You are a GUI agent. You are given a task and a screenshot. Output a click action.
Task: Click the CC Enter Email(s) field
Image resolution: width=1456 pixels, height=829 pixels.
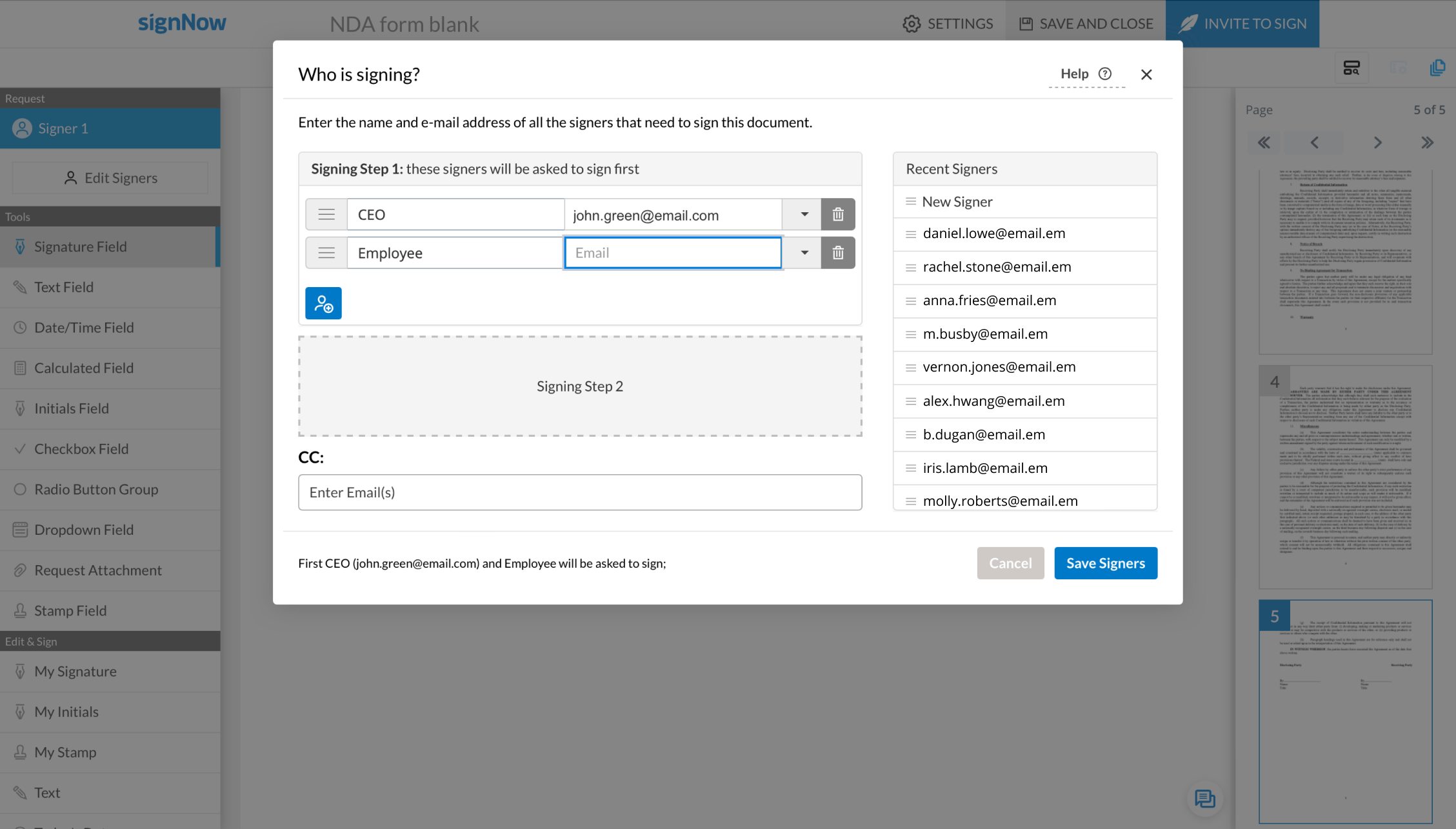579,492
